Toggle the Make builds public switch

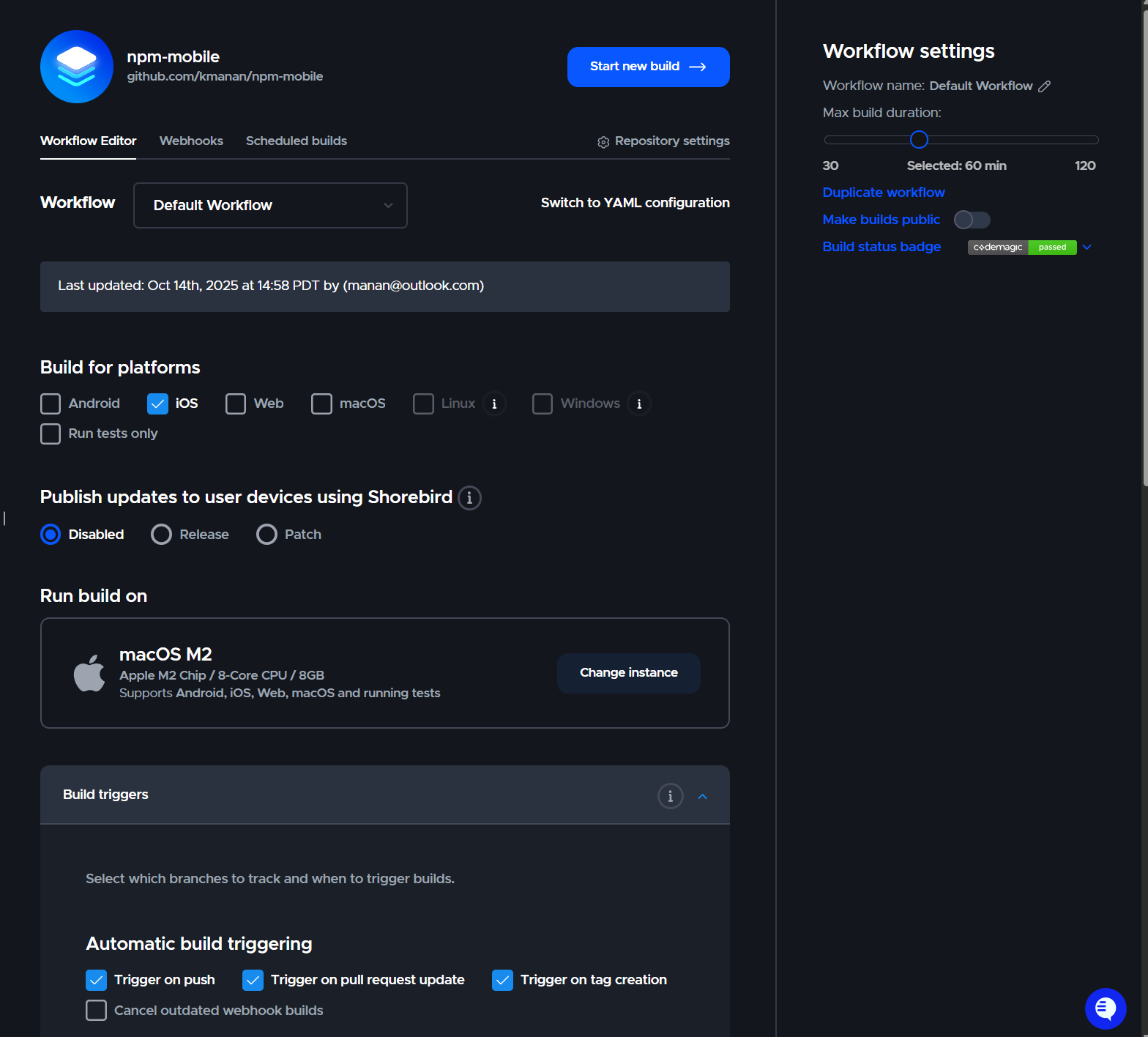coord(972,220)
